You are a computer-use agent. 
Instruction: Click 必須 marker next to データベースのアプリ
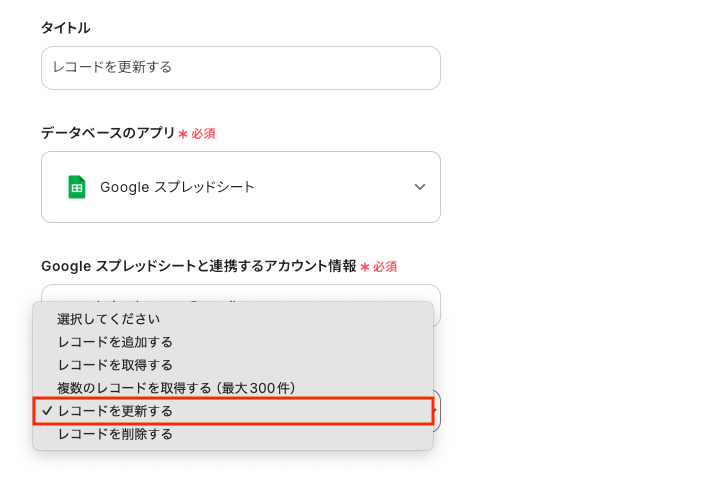tap(203, 133)
